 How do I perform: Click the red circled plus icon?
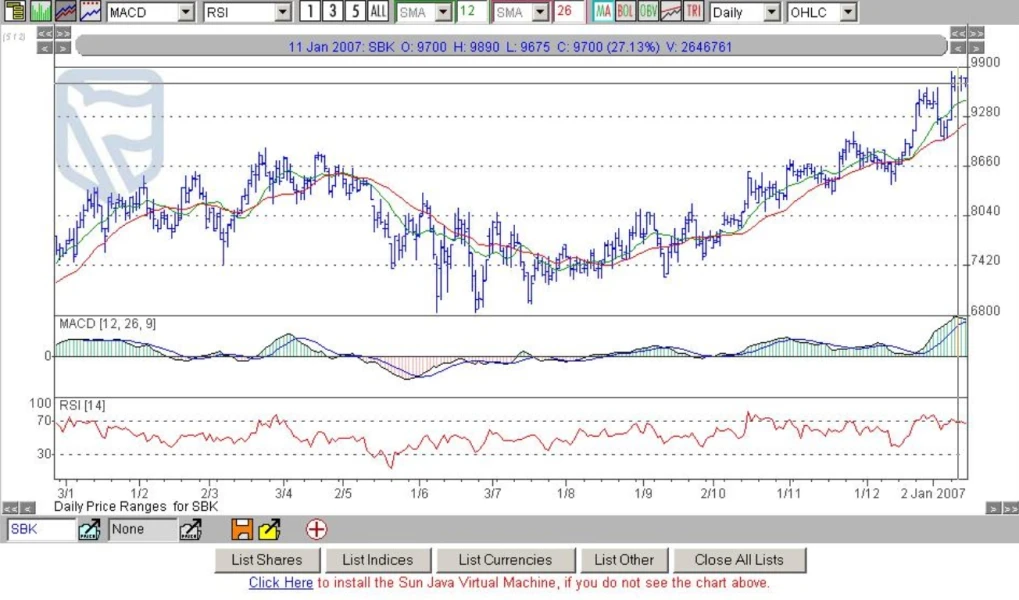coord(316,530)
